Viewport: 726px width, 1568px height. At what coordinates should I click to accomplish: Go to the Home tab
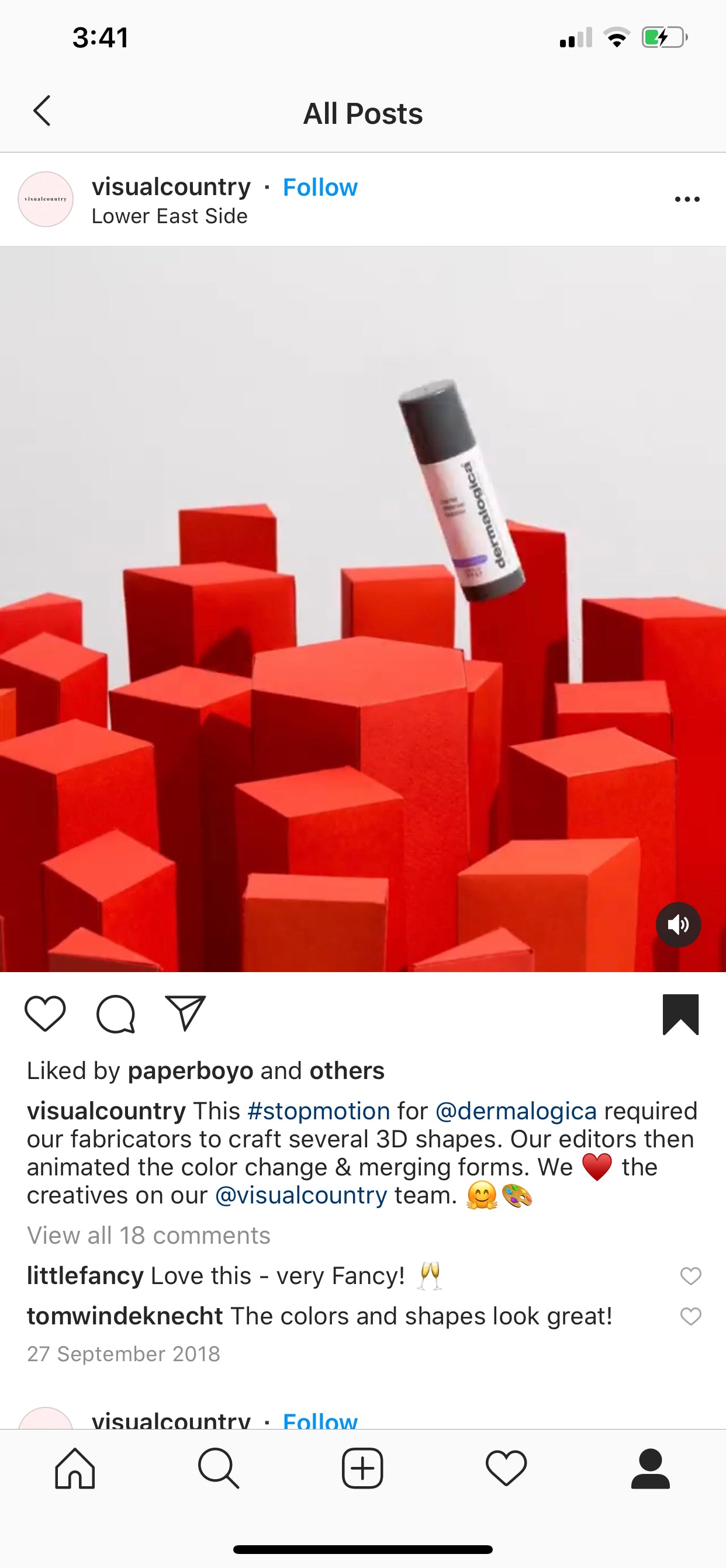coord(75,1468)
